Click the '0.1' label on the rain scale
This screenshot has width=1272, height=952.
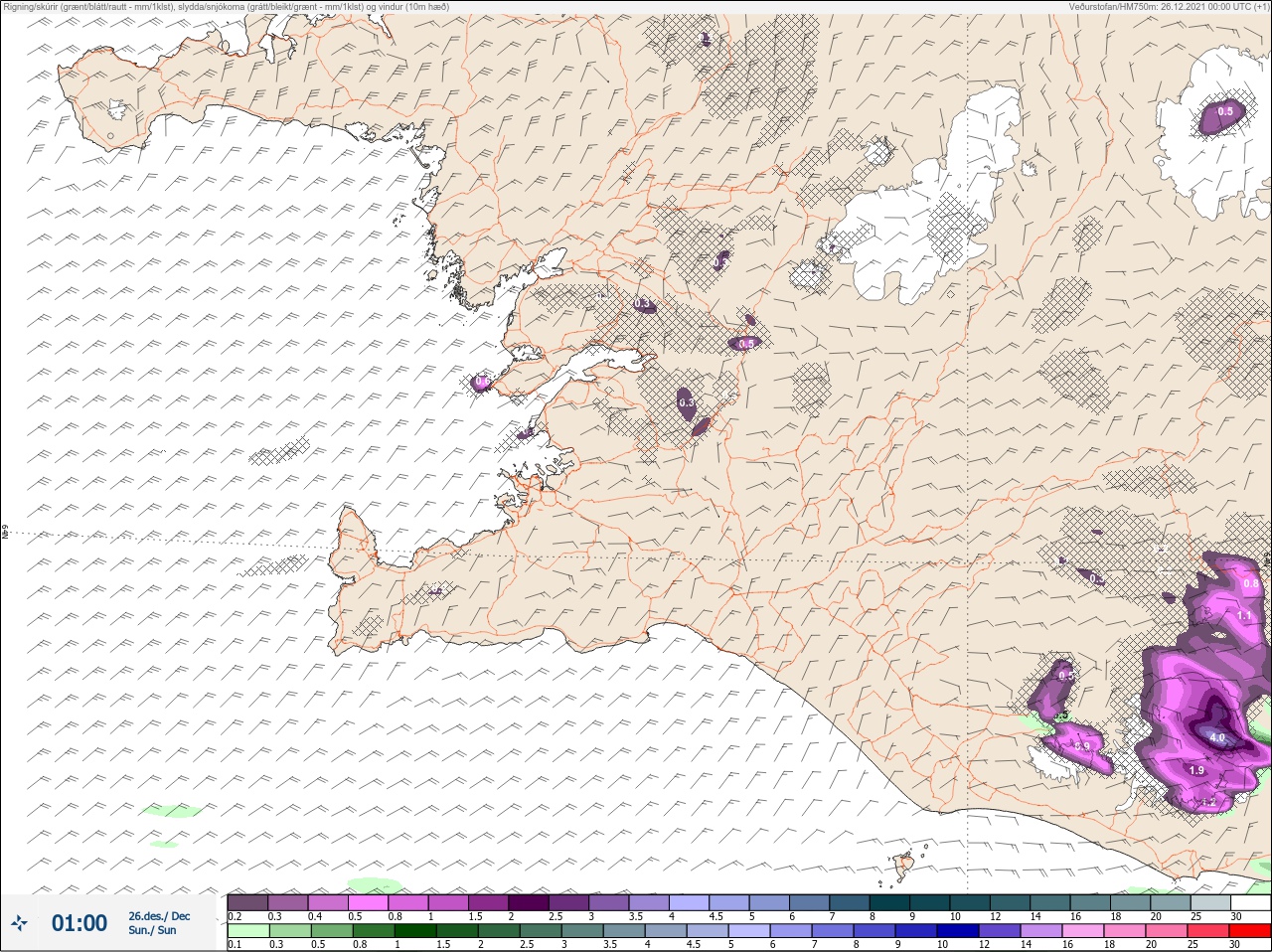point(235,944)
